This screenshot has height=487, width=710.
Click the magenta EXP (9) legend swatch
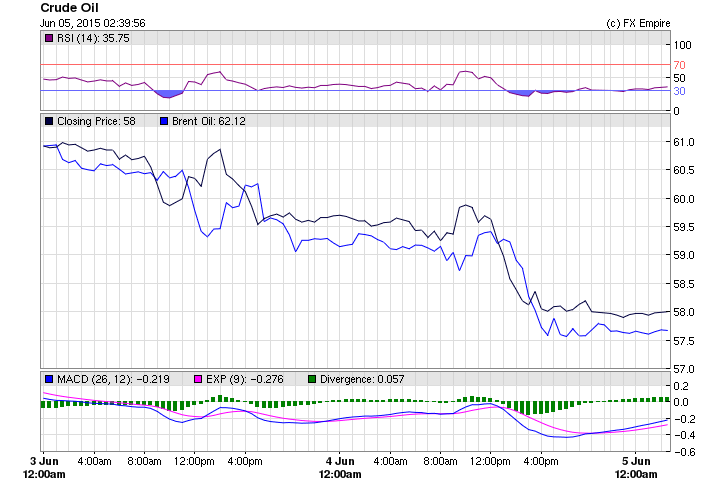197,379
